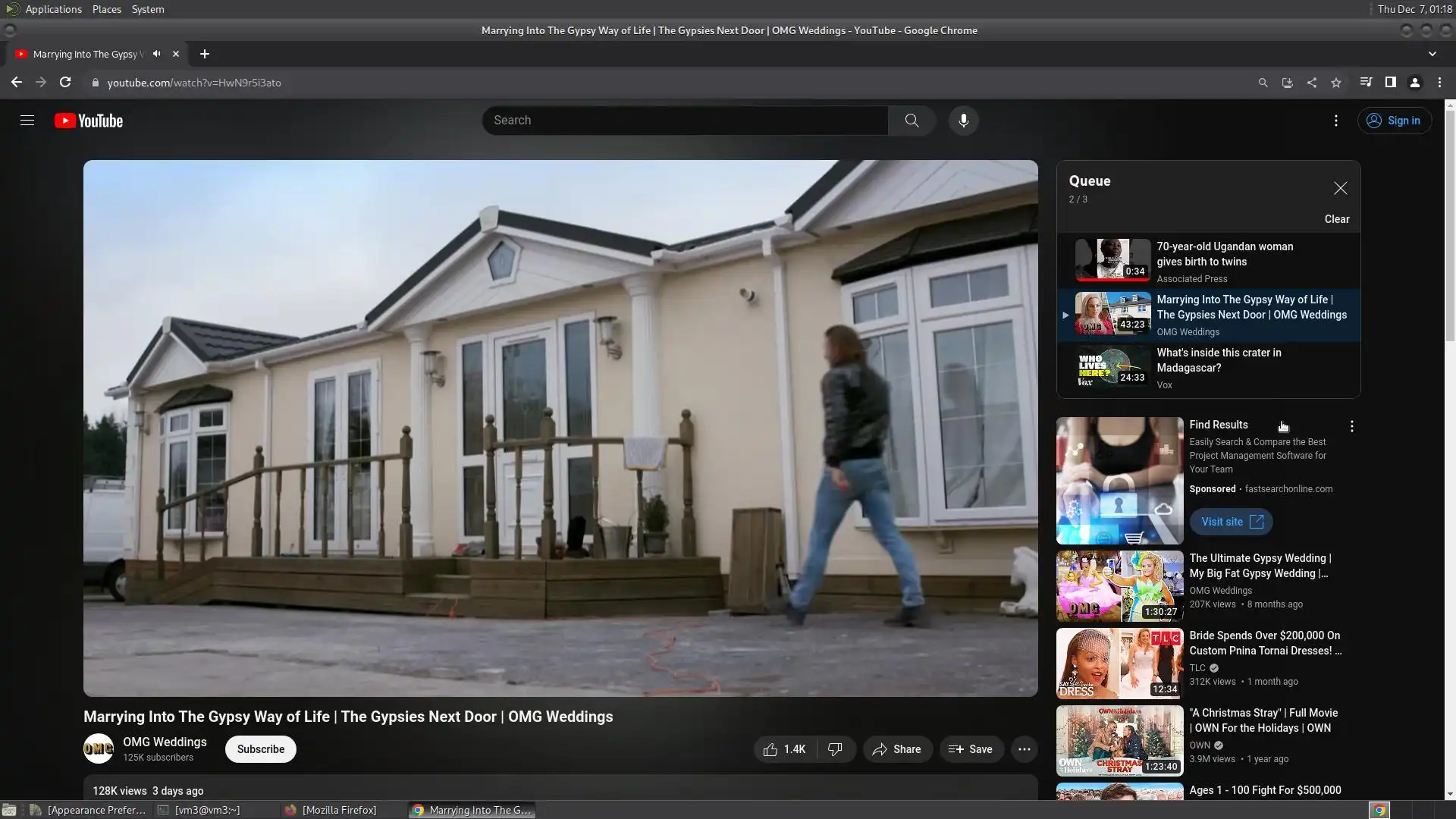Open the Places menu

pos(106,9)
